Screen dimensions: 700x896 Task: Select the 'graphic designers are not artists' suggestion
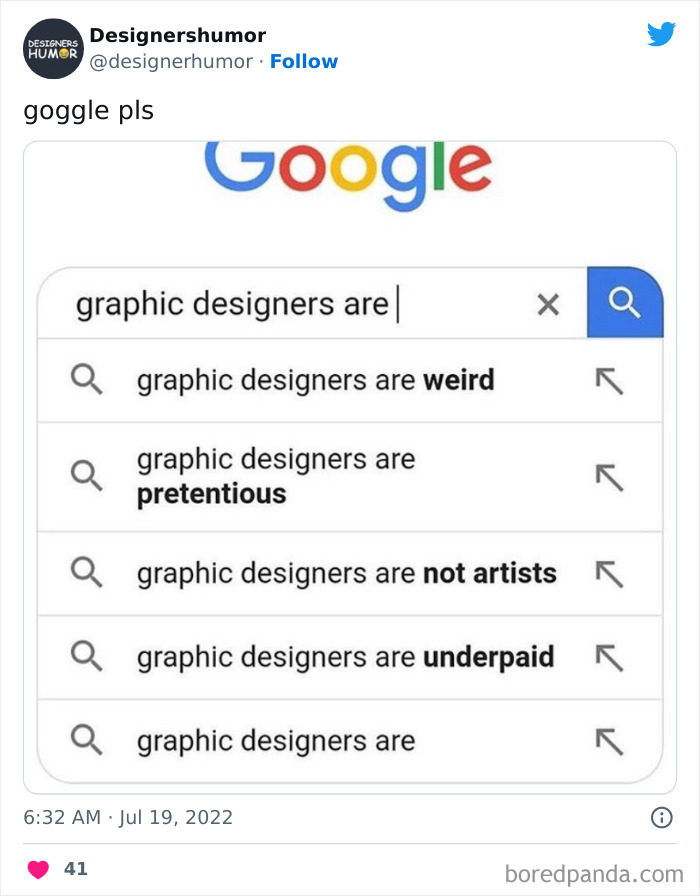tap(347, 573)
